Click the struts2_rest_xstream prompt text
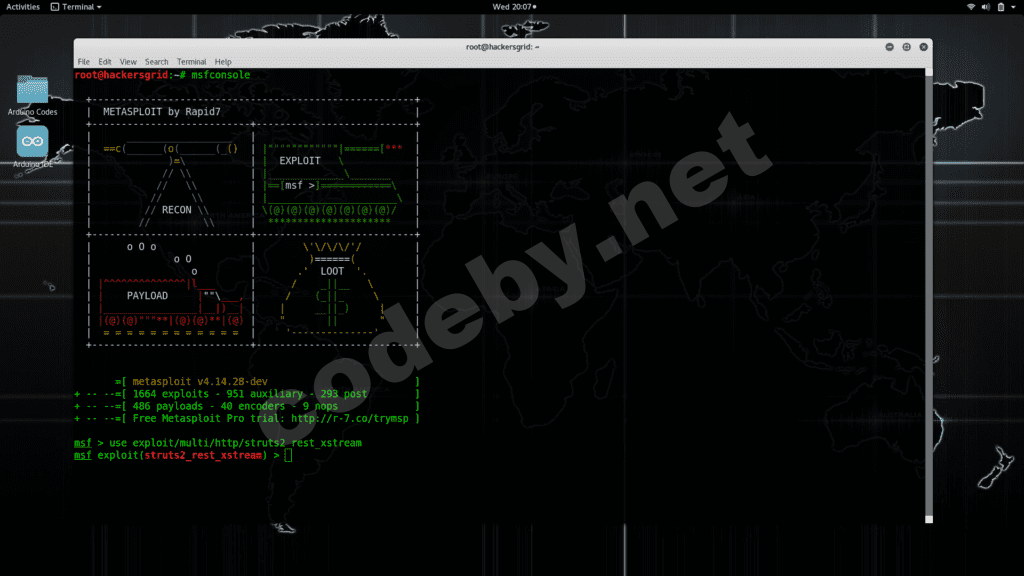 point(203,455)
